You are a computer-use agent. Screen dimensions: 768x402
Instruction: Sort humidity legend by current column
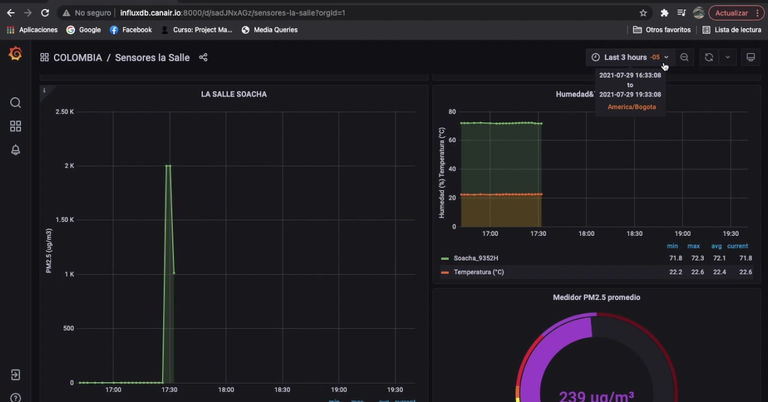[x=737, y=246]
